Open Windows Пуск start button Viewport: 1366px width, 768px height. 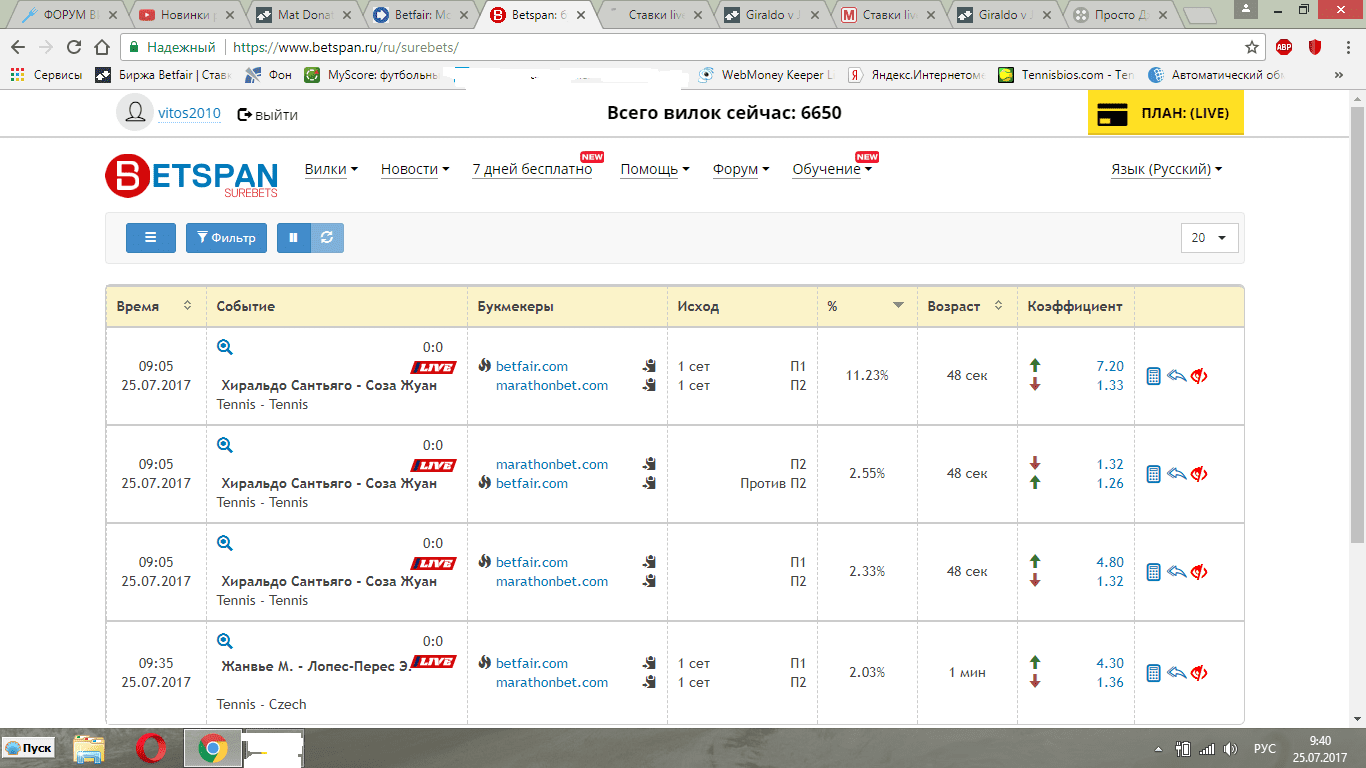pyautogui.click(x=28, y=748)
